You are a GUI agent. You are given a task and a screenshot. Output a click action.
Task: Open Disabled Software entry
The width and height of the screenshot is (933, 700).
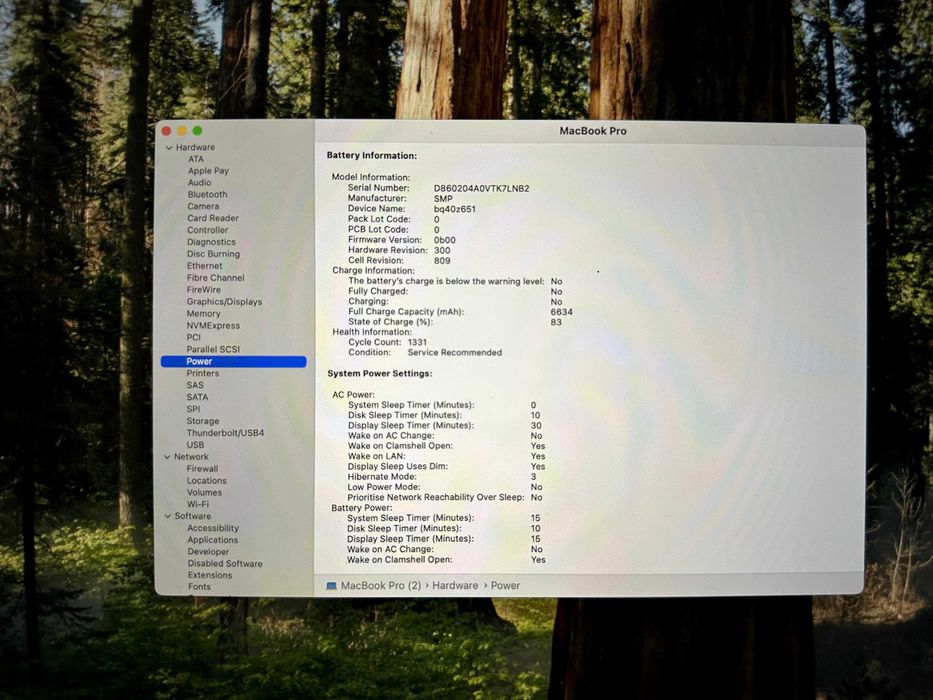(x=225, y=563)
